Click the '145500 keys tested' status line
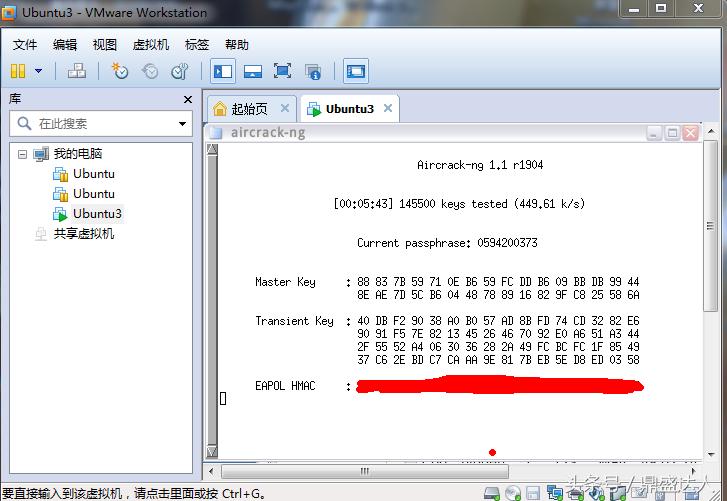727x501 pixels. point(459,204)
